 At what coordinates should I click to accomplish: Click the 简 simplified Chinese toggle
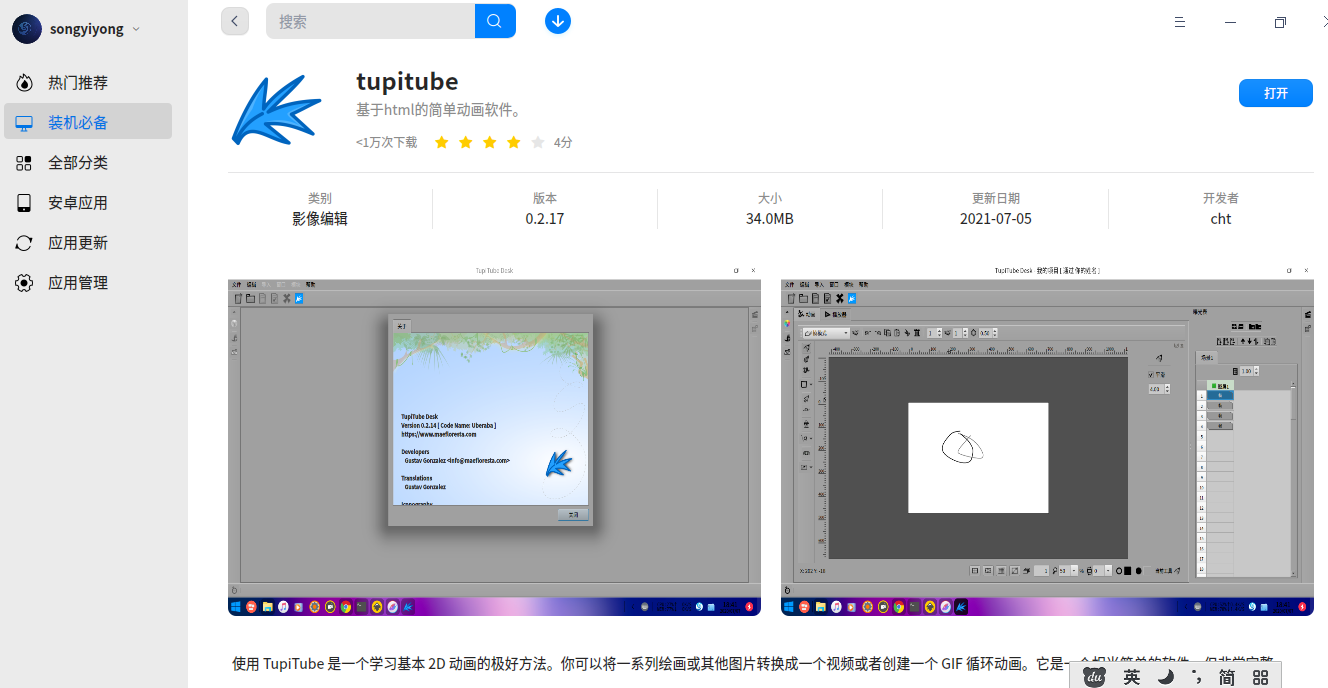point(1227,677)
